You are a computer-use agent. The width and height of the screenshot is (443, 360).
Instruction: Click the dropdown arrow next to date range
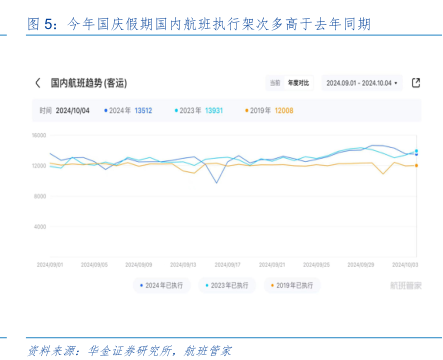point(396,83)
